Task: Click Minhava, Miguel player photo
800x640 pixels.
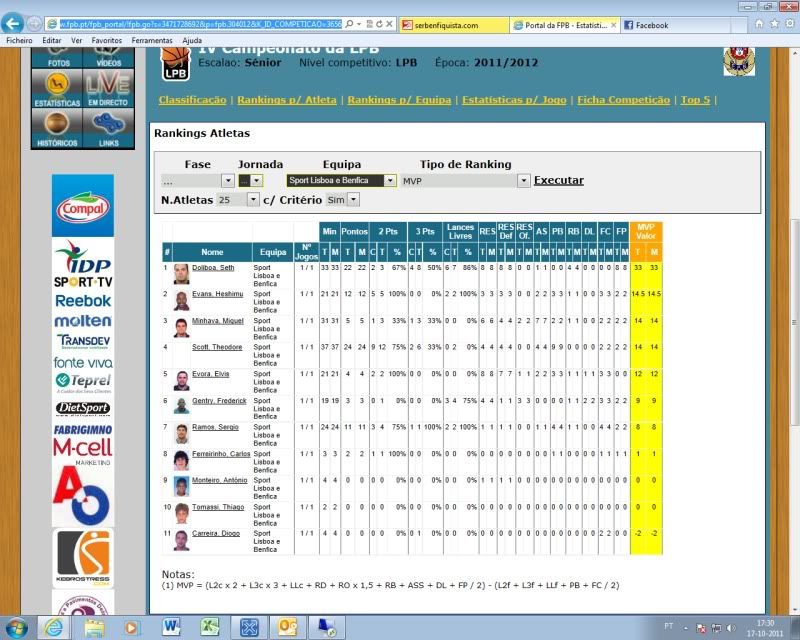Action: point(181,328)
